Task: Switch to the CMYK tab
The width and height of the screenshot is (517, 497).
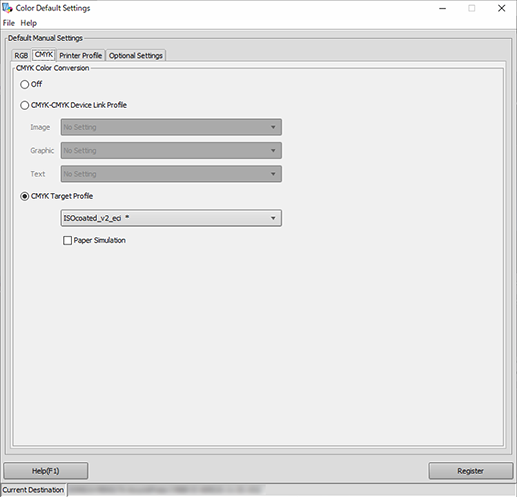Action: pyautogui.click(x=44, y=55)
